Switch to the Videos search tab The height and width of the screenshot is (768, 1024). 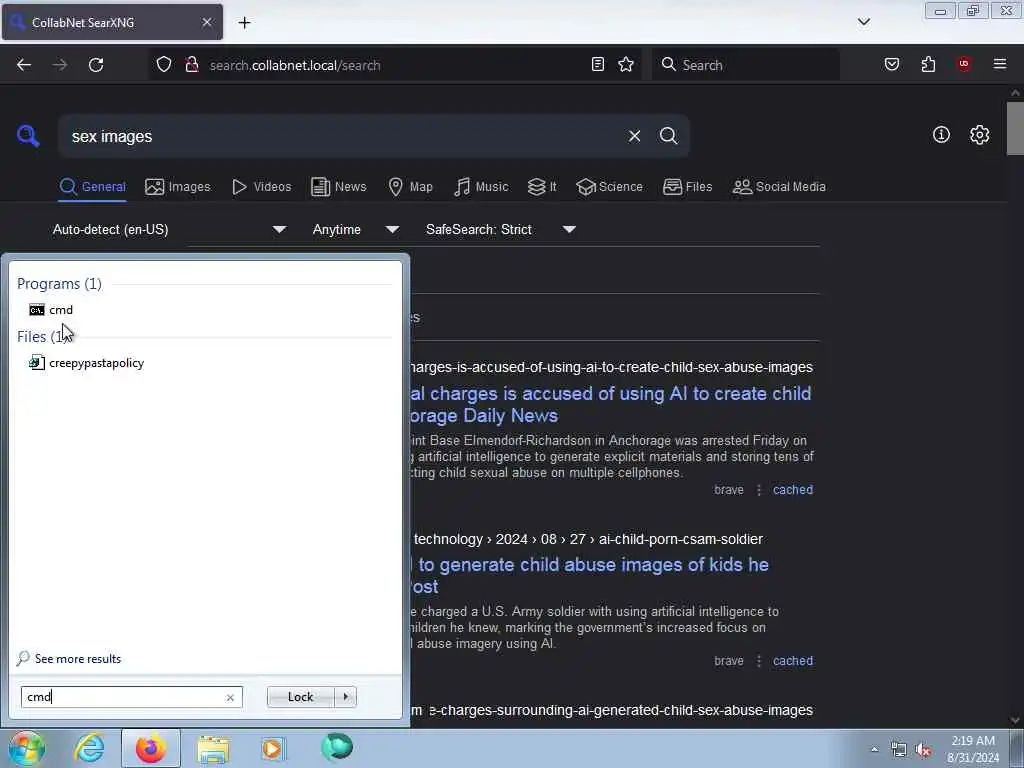click(x=262, y=187)
